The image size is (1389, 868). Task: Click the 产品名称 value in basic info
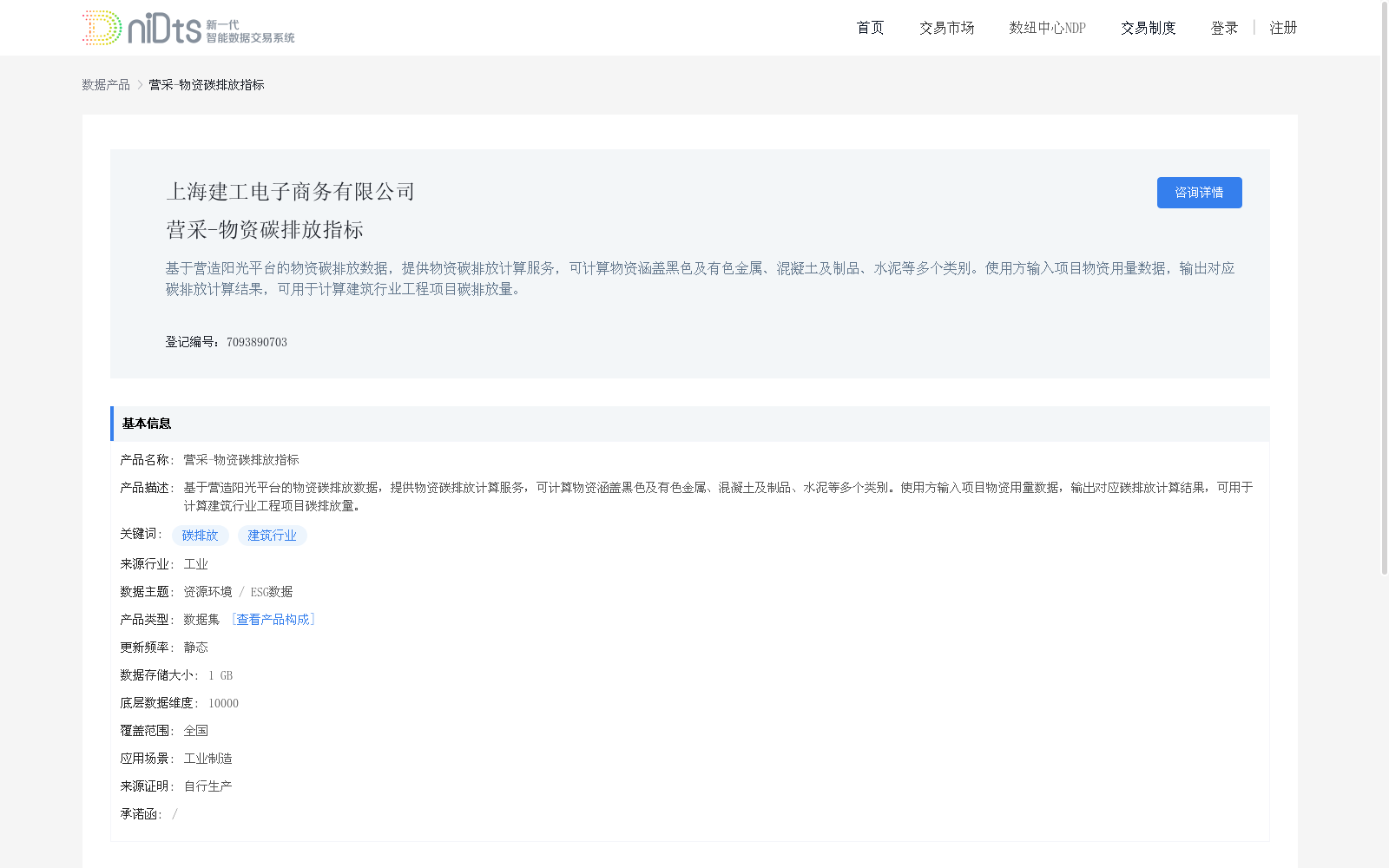coord(241,460)
